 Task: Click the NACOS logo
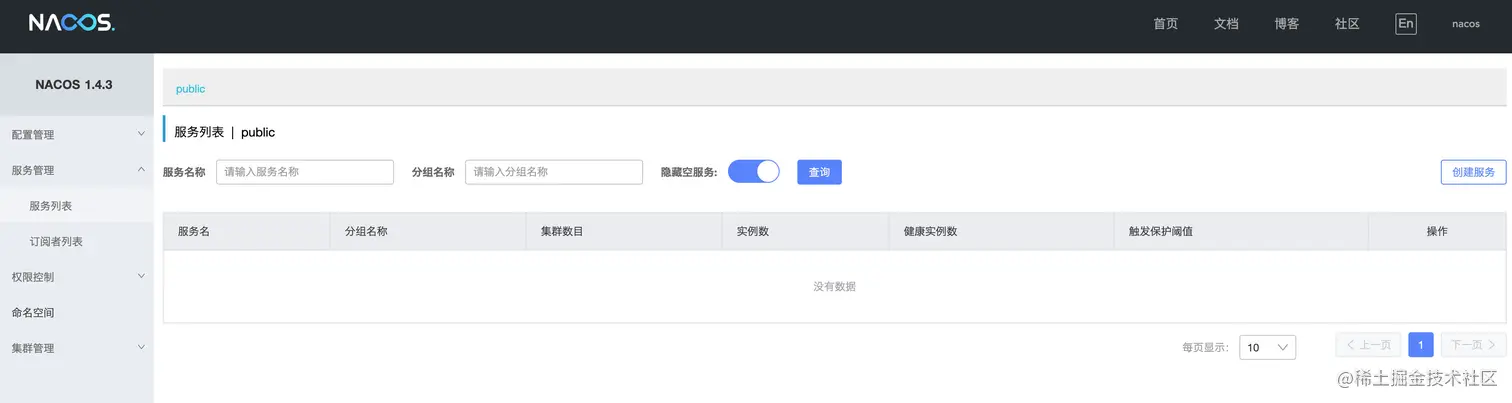tap(72, 23)
